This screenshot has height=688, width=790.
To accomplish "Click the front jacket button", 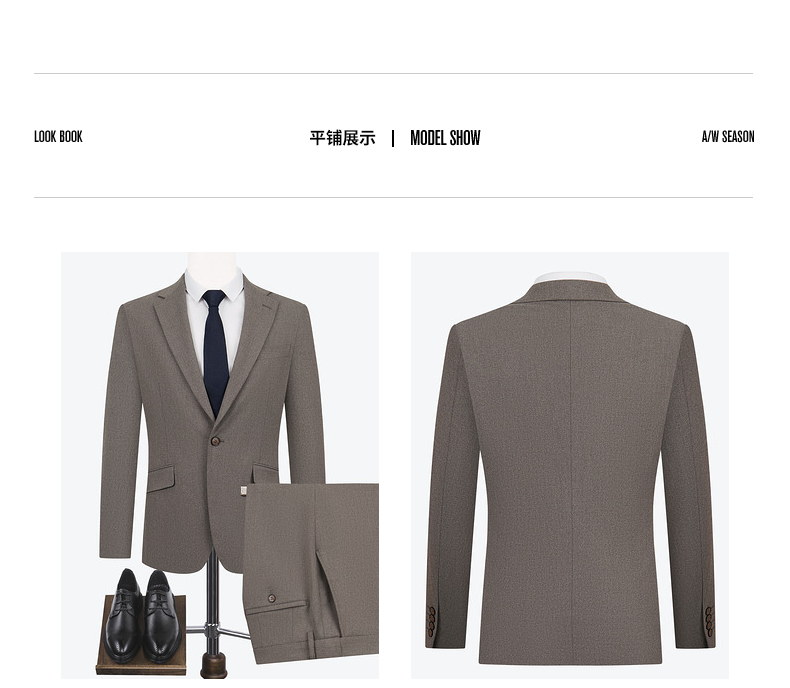I will (217, 442).
